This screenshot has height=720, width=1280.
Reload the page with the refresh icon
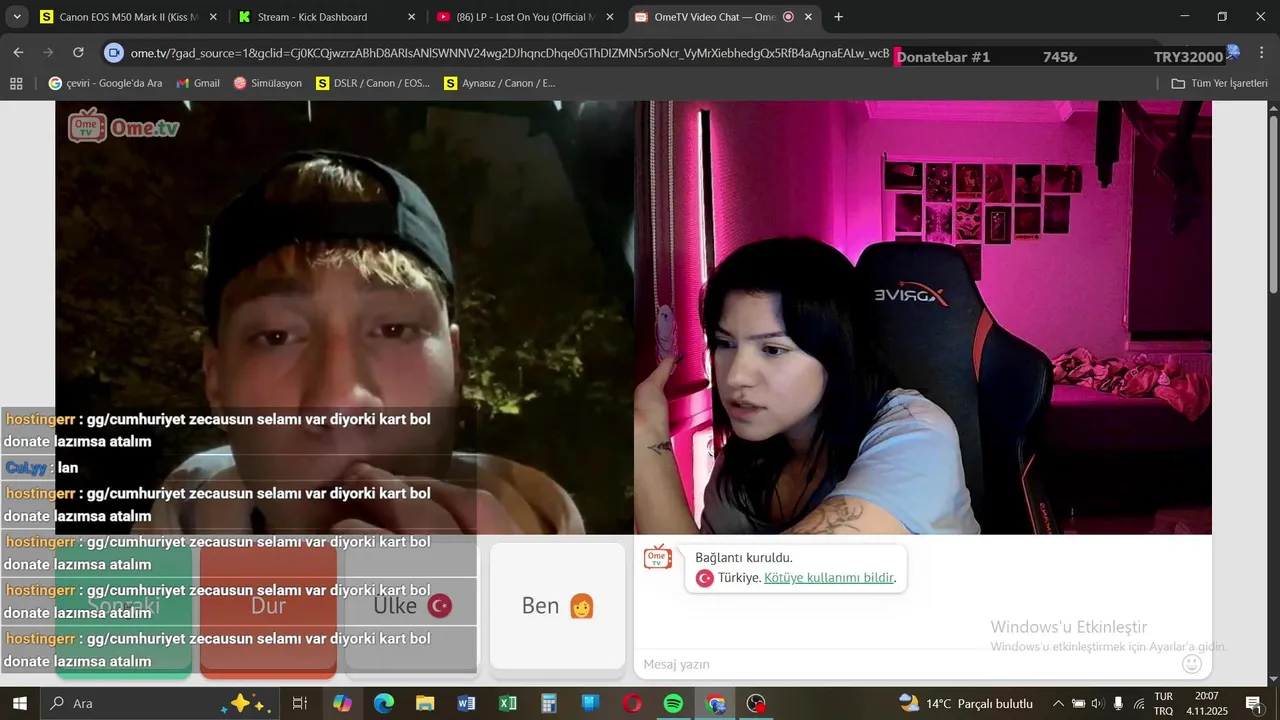point(78,52)
